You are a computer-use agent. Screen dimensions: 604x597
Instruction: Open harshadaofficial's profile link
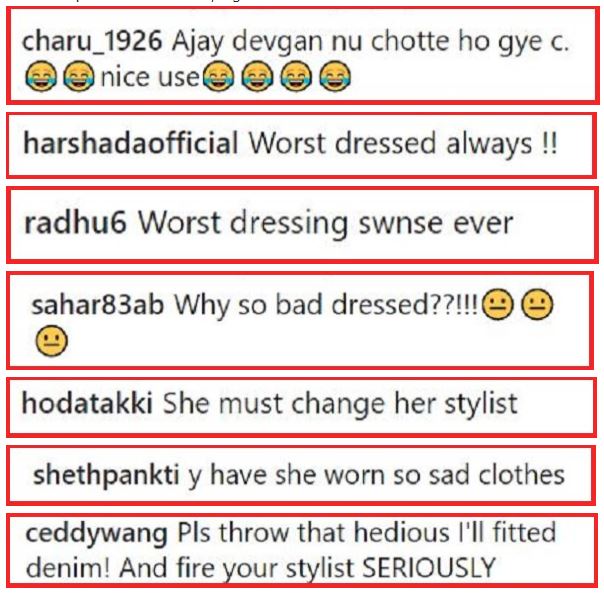click(131, 143)
